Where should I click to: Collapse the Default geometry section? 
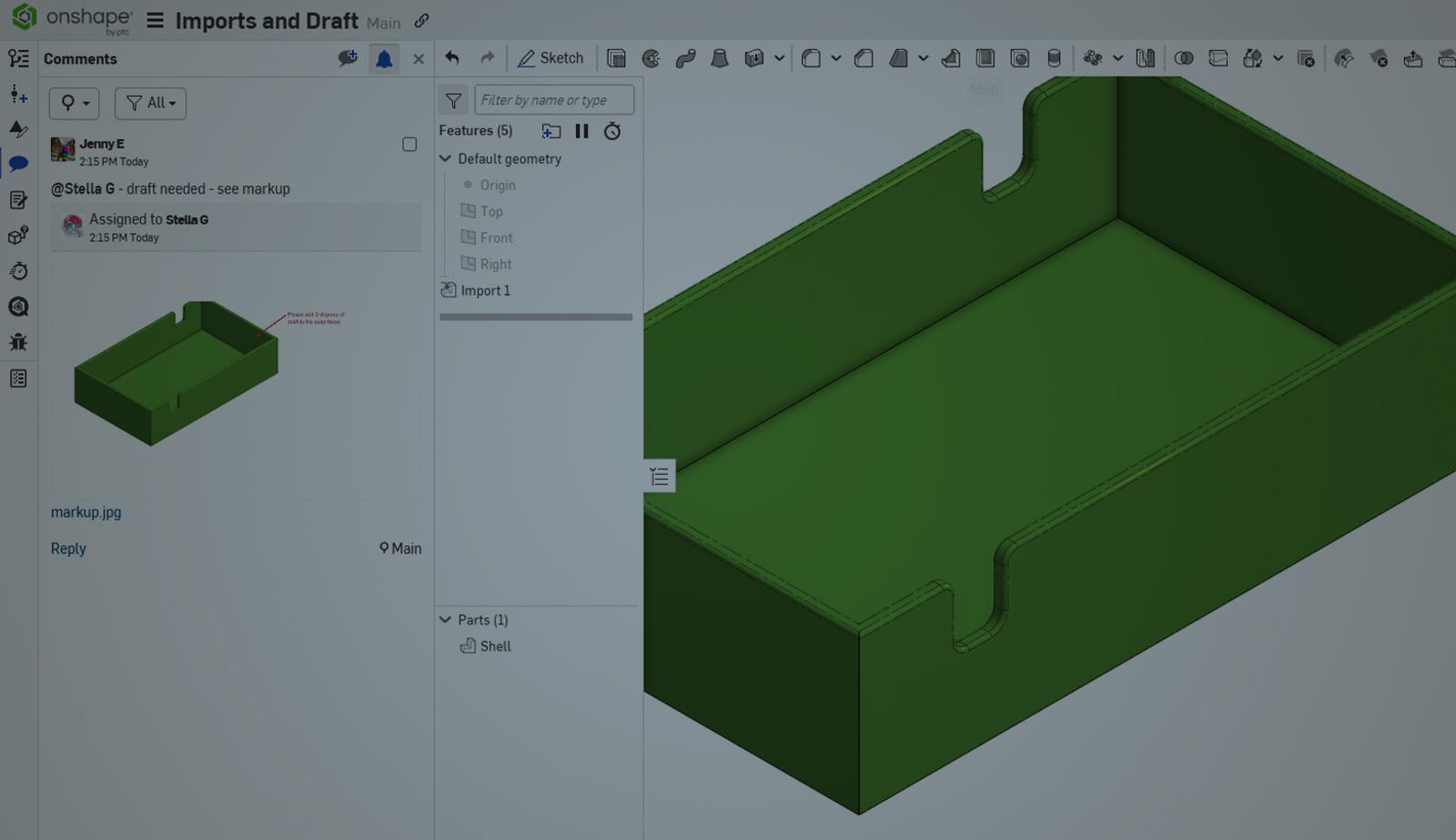click(445, 158)
